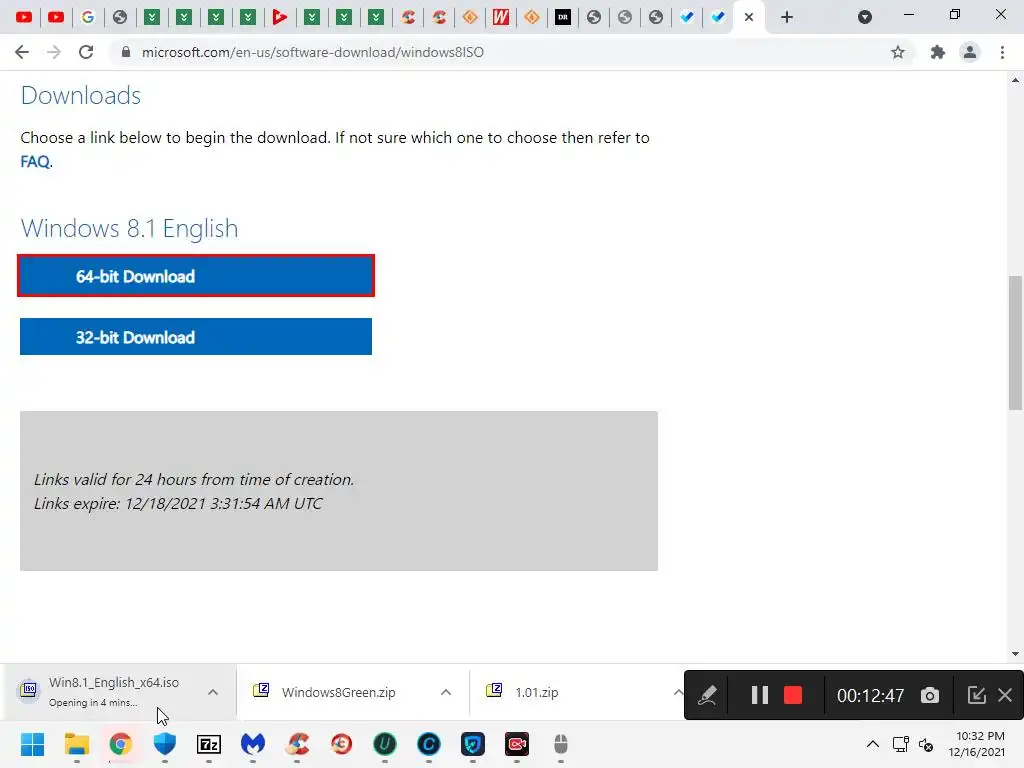This screenshot has width=1024, height=768.
Task: Open the FAQ link
Action: click(x=35, y=161)
